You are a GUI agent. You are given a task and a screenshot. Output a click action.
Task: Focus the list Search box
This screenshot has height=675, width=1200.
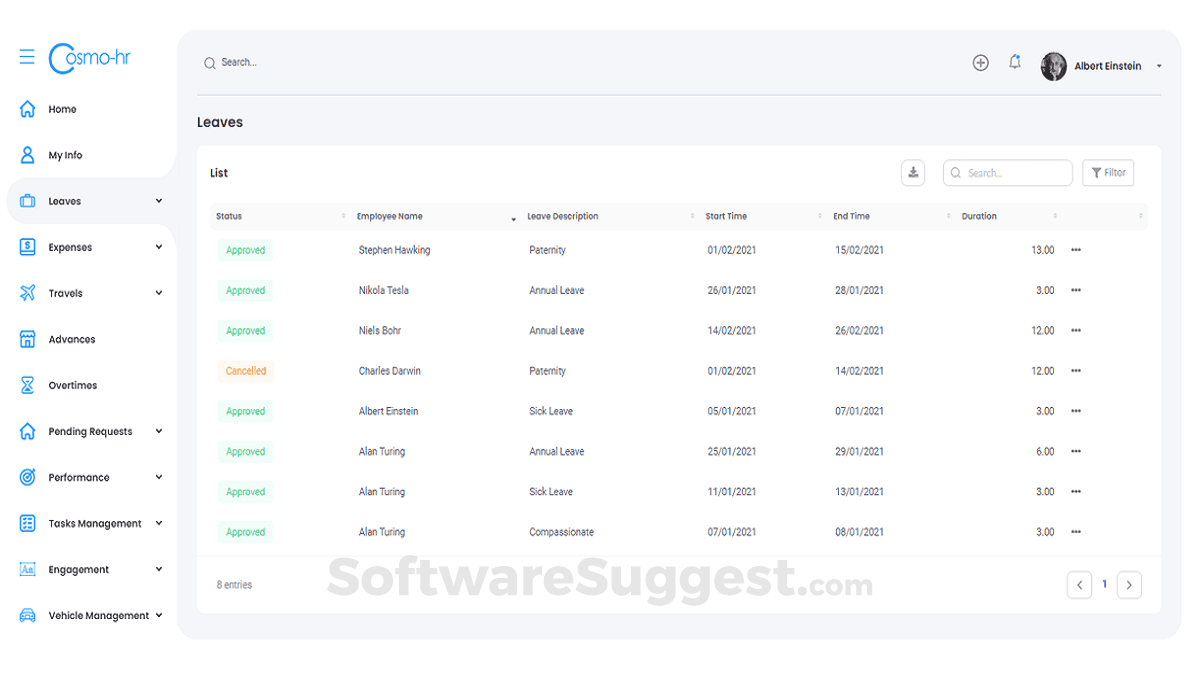tap(1008, 173)
